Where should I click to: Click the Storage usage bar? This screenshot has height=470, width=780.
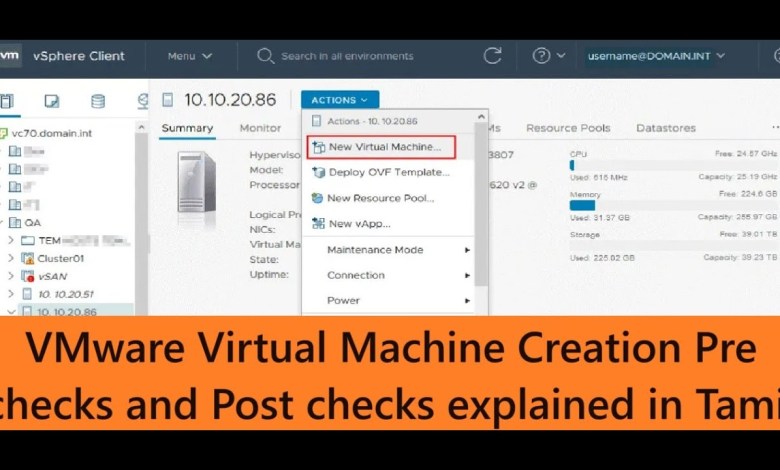click(673, 245)
